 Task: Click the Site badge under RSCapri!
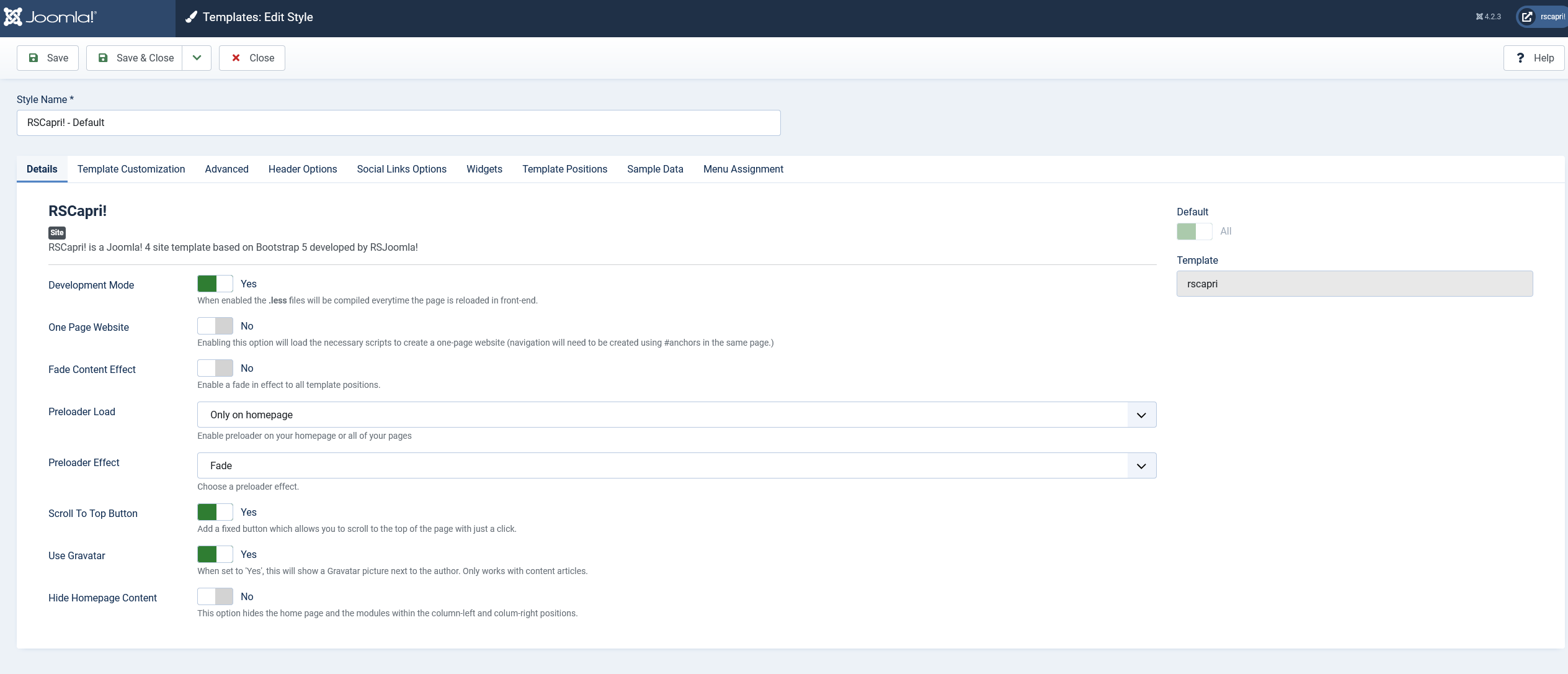click(x=57, y=233)
